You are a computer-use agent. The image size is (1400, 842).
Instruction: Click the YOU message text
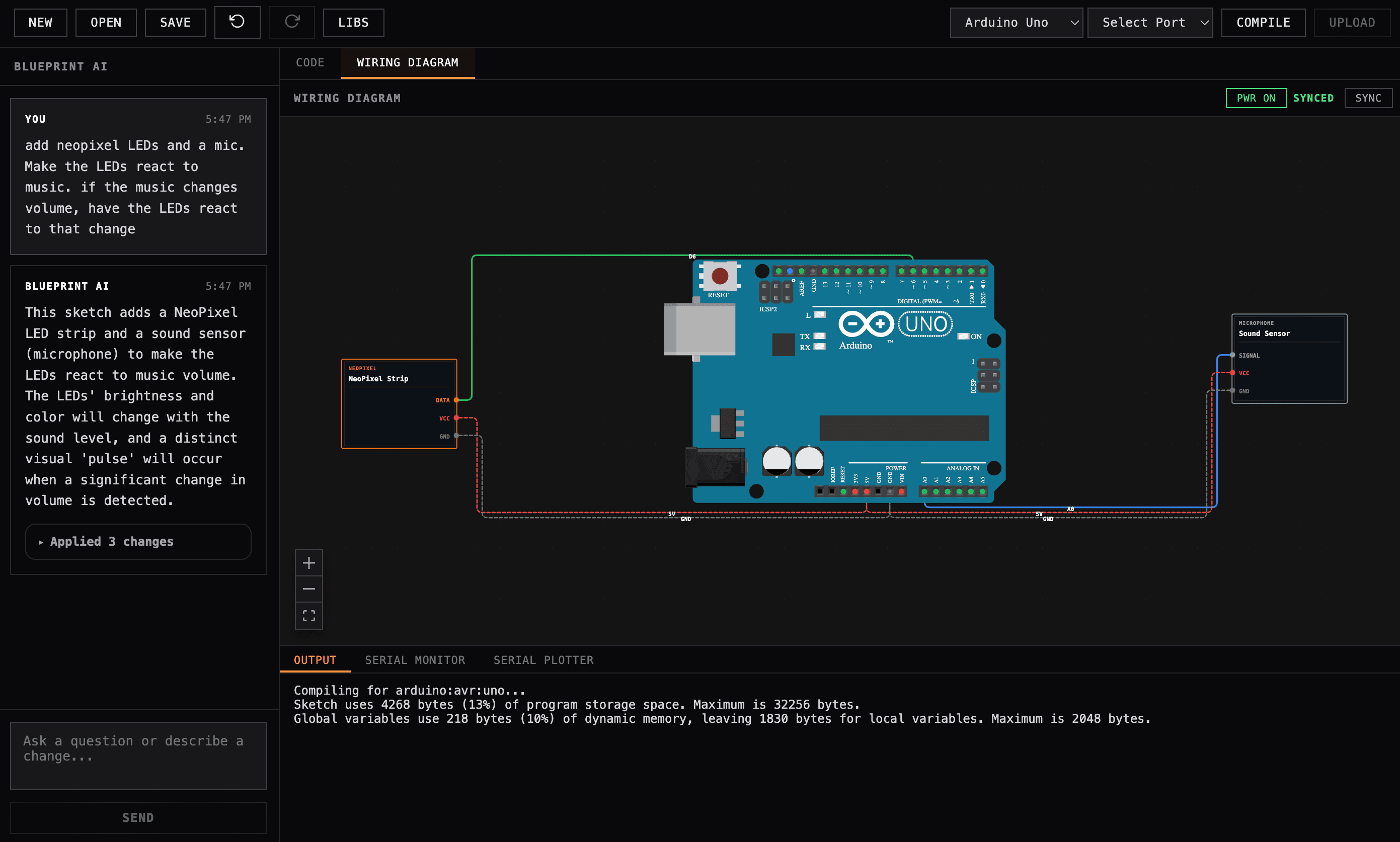135,187
